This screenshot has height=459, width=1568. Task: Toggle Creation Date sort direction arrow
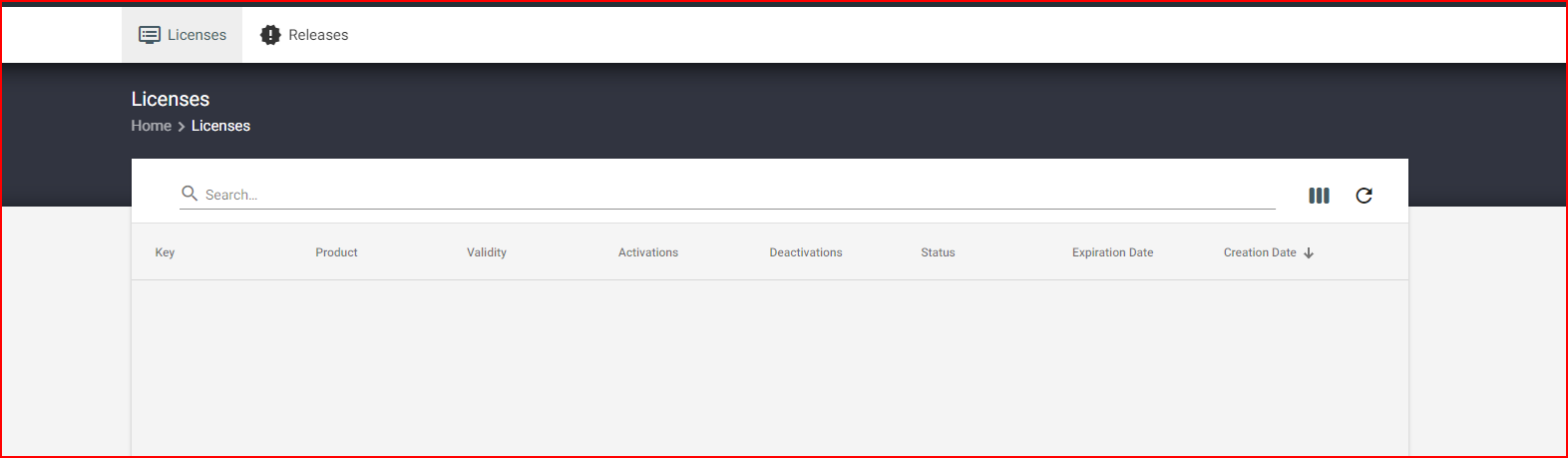pos(1309,253)
